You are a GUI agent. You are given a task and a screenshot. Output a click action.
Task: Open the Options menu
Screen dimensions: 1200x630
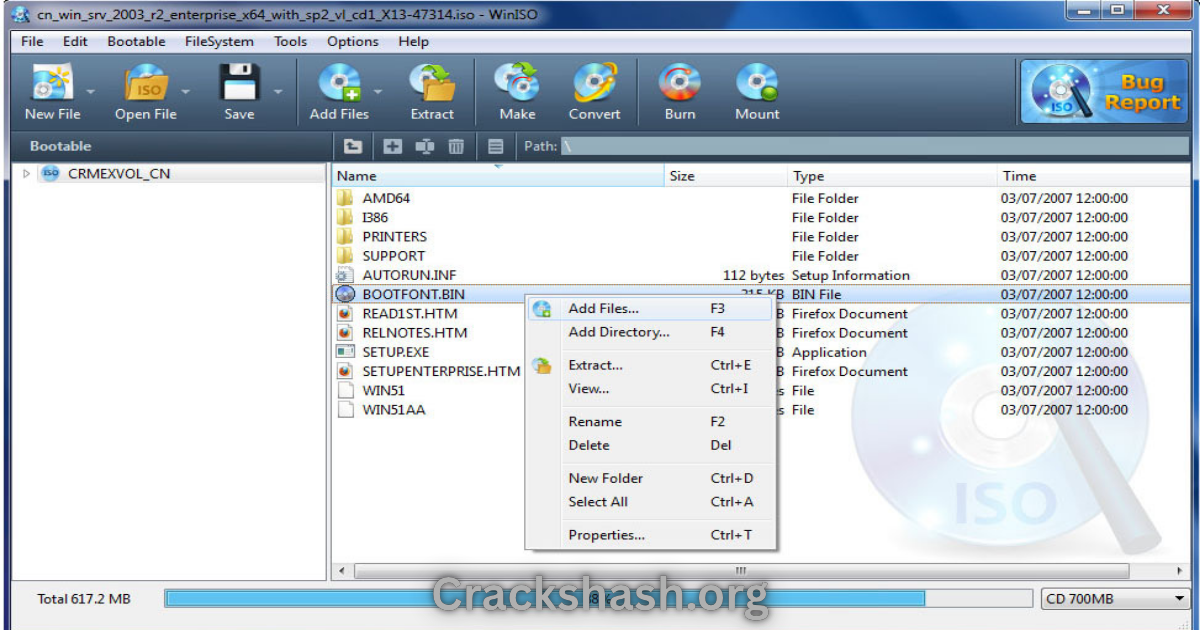(x=353, y=41)
